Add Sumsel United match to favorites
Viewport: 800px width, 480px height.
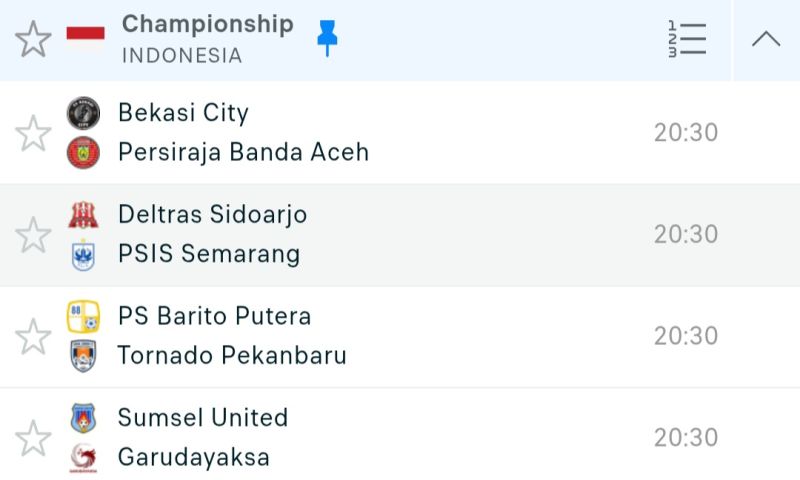(x=33, y=438)
